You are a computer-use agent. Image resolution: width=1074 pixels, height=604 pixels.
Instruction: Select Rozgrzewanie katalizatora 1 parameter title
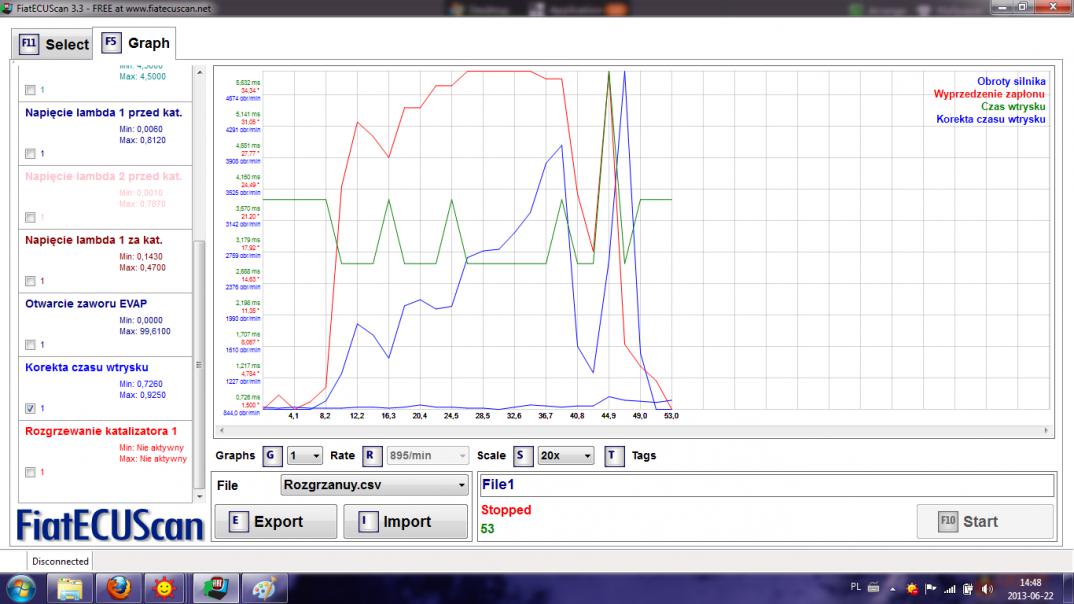tap(101, 431)
